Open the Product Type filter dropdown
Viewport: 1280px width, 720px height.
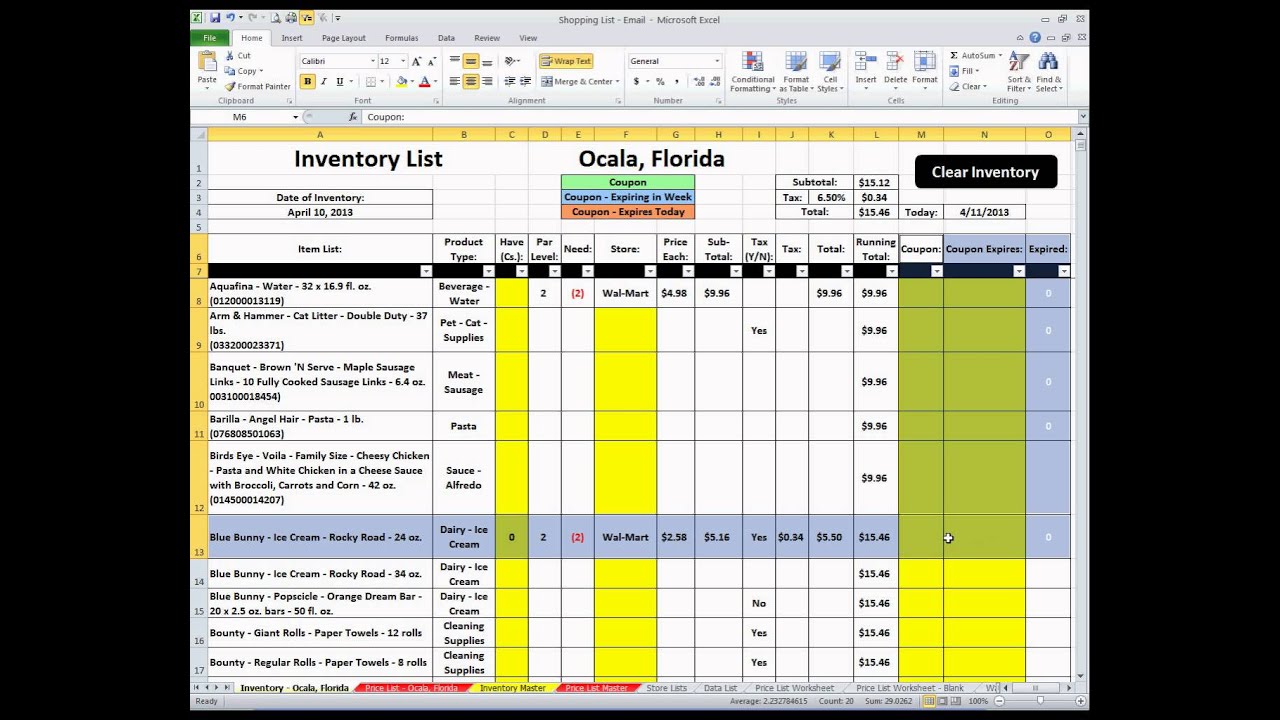click(488, 271)
